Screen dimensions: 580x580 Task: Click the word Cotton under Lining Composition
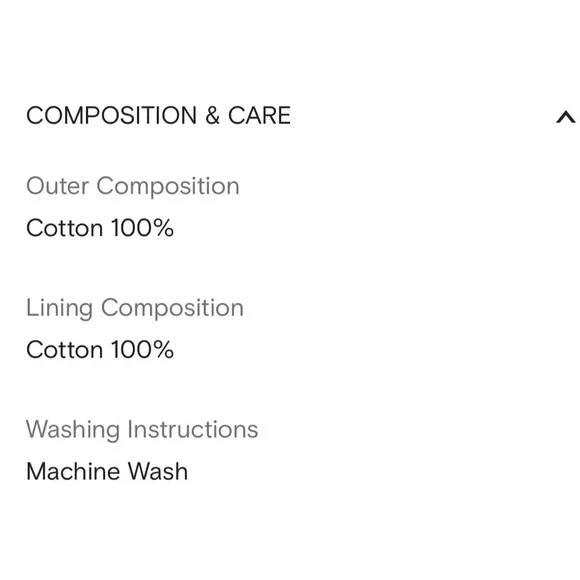click(x=65, y=350)
